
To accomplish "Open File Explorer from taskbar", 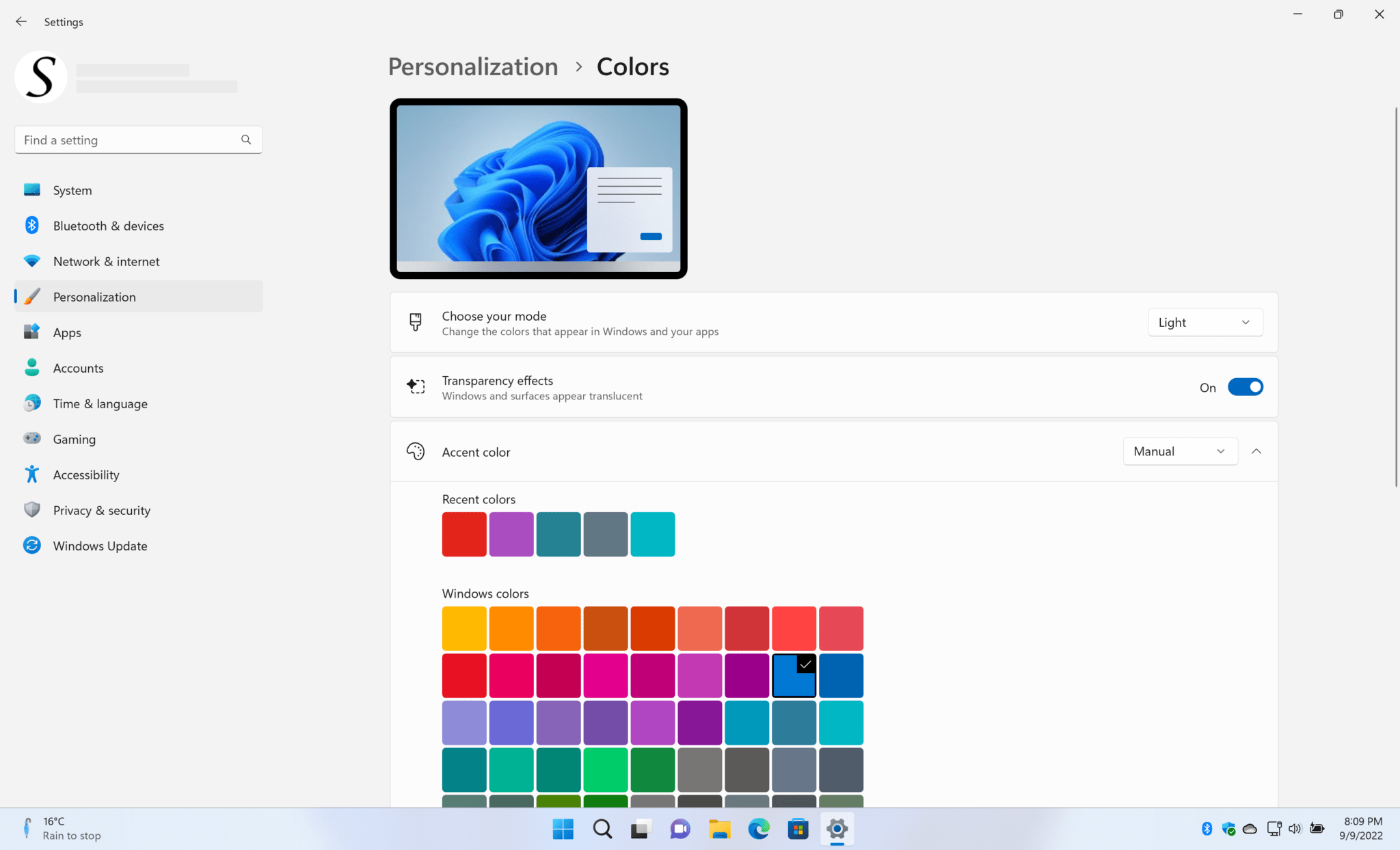I will tap(719, 829).
